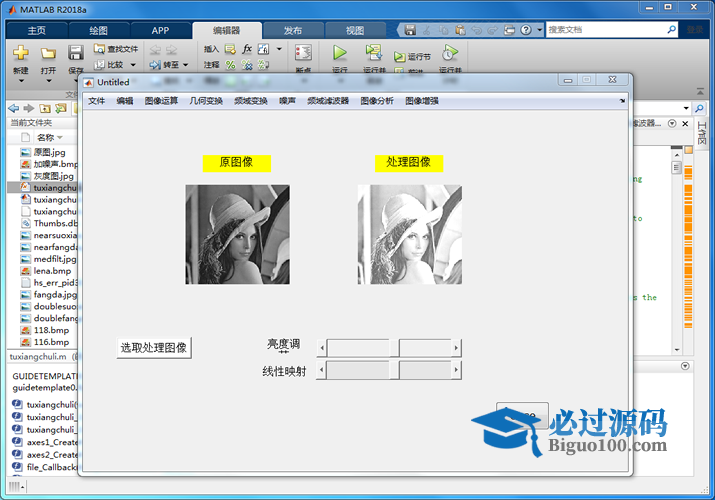Switch to the APP tab
The width and height of the screenshot is (715, 500).
click(x=161, y=31)
